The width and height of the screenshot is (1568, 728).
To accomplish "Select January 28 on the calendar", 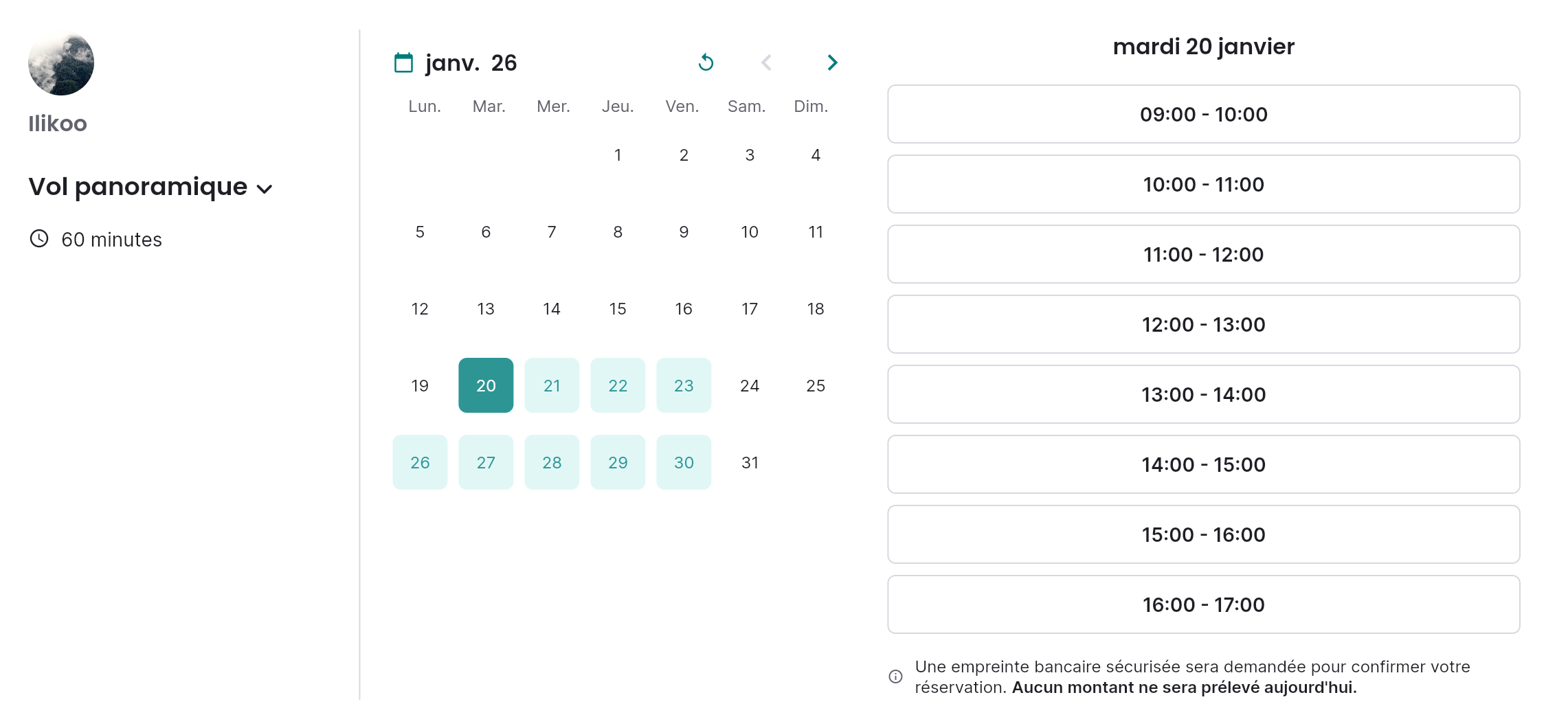I will 552,462.
